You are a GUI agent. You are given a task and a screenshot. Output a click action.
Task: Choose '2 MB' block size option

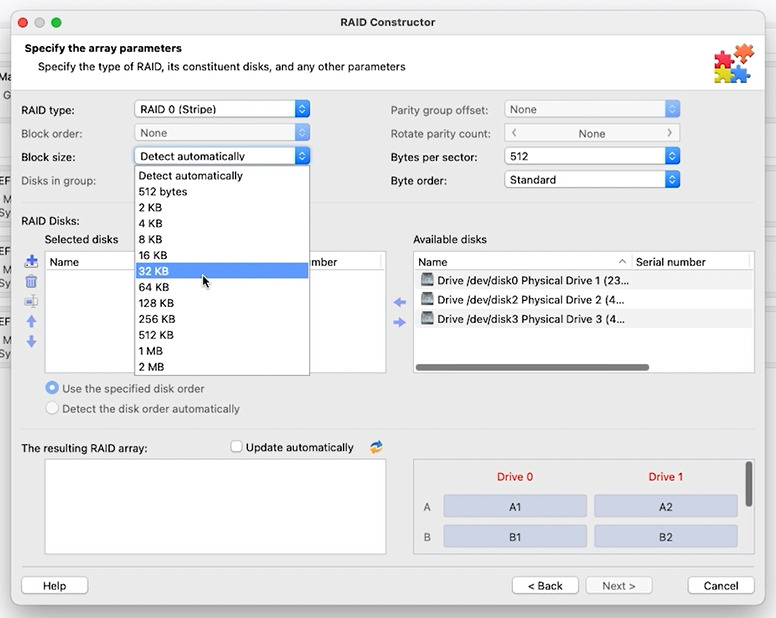(222, 367)
